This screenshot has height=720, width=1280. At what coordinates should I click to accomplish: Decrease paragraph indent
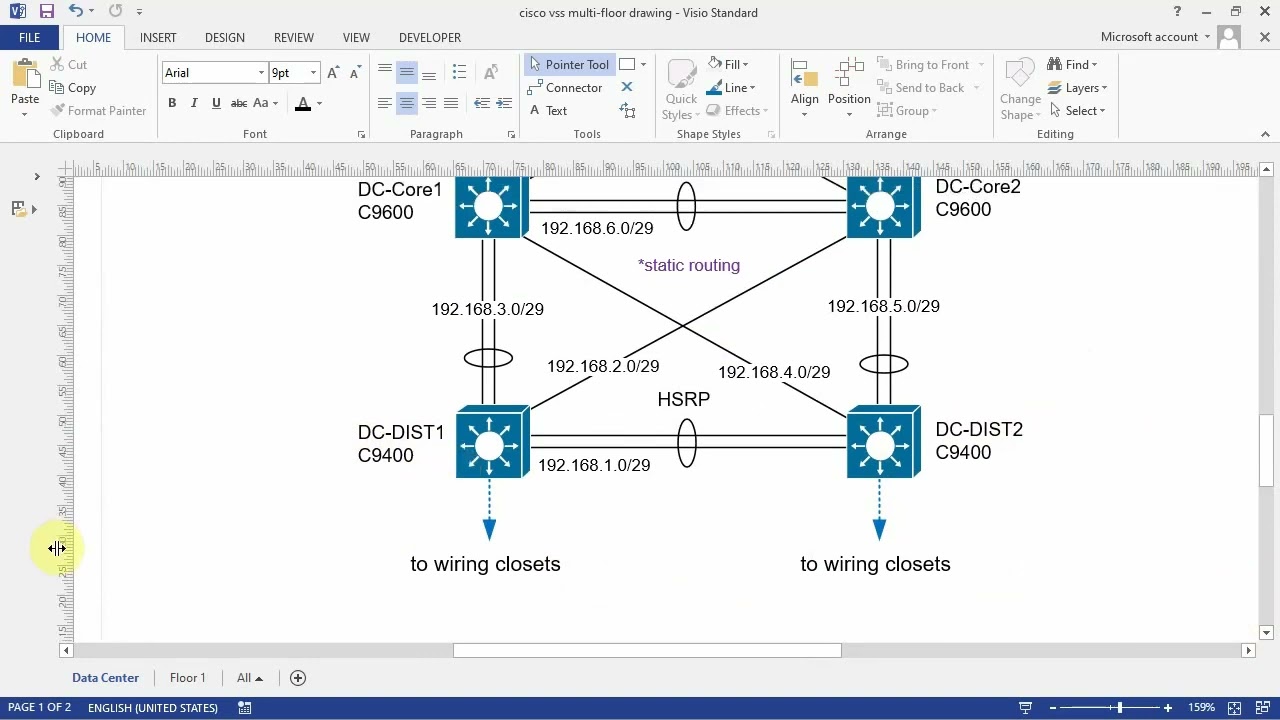pyautogui.click(x=482, y=103)
